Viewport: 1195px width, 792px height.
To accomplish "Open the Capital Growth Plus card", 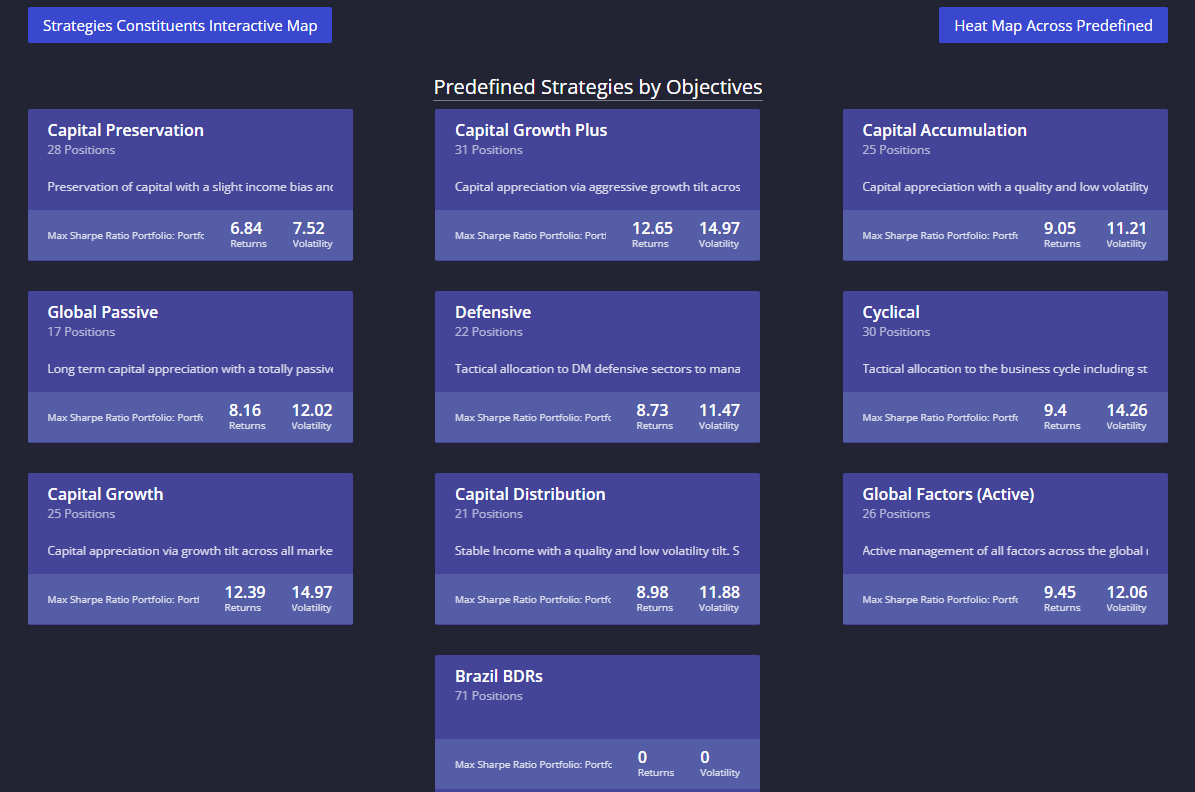I will [598, 184].
